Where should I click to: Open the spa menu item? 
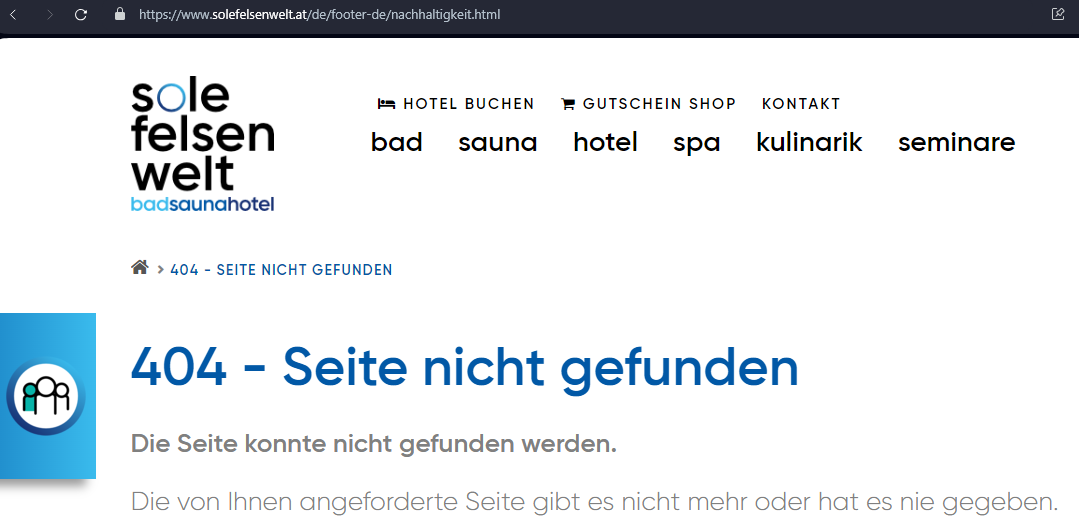coord(696,144)
